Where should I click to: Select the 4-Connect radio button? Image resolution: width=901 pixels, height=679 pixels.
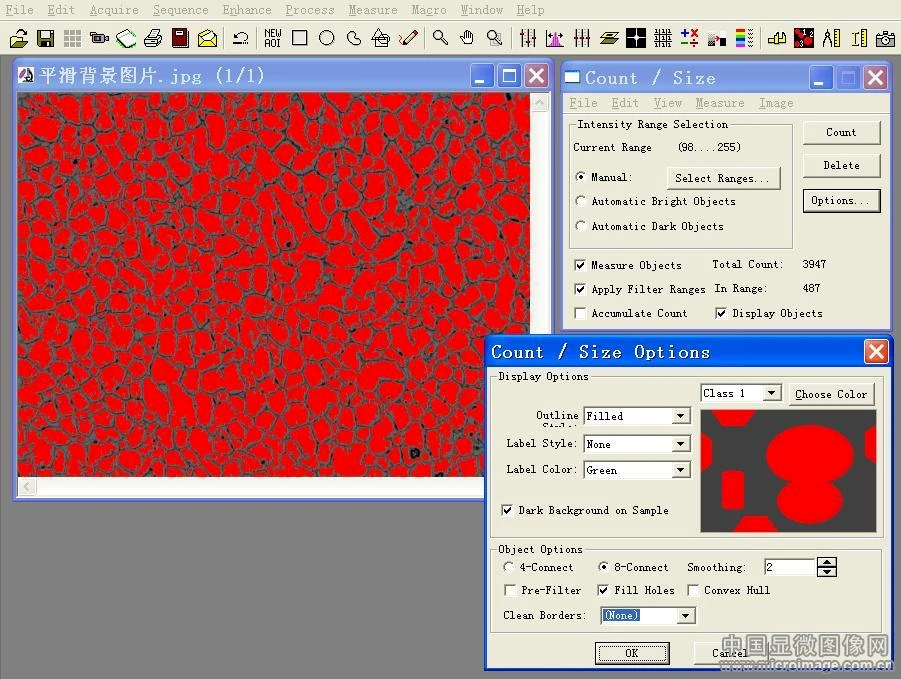tap(508, 567)
